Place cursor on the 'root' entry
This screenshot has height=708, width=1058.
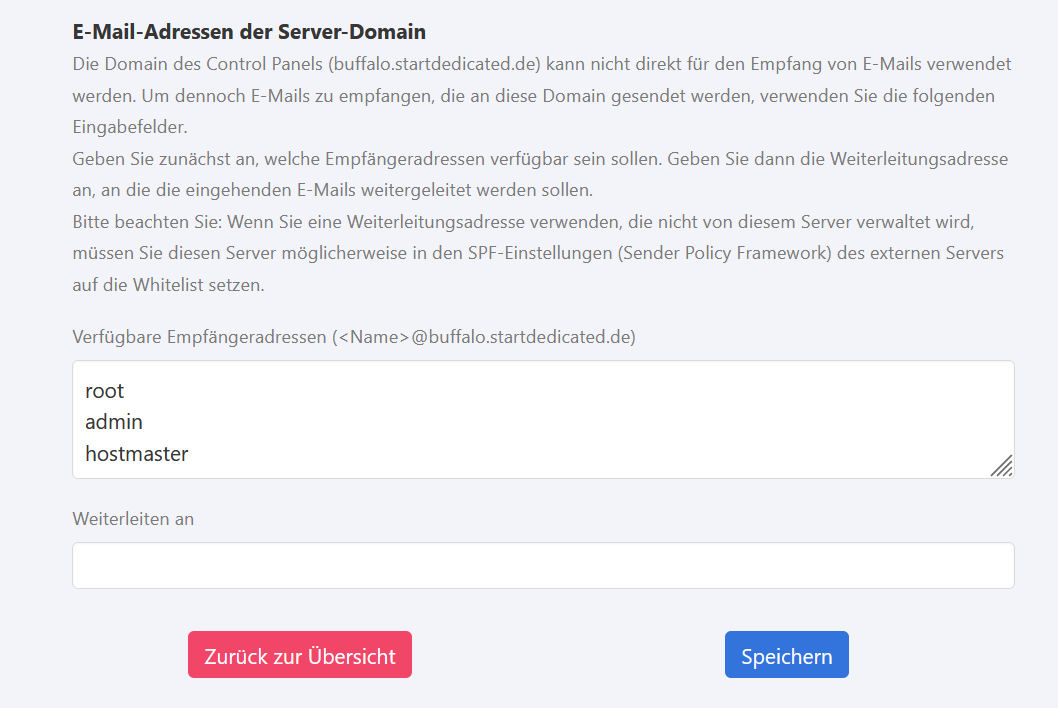105,390
